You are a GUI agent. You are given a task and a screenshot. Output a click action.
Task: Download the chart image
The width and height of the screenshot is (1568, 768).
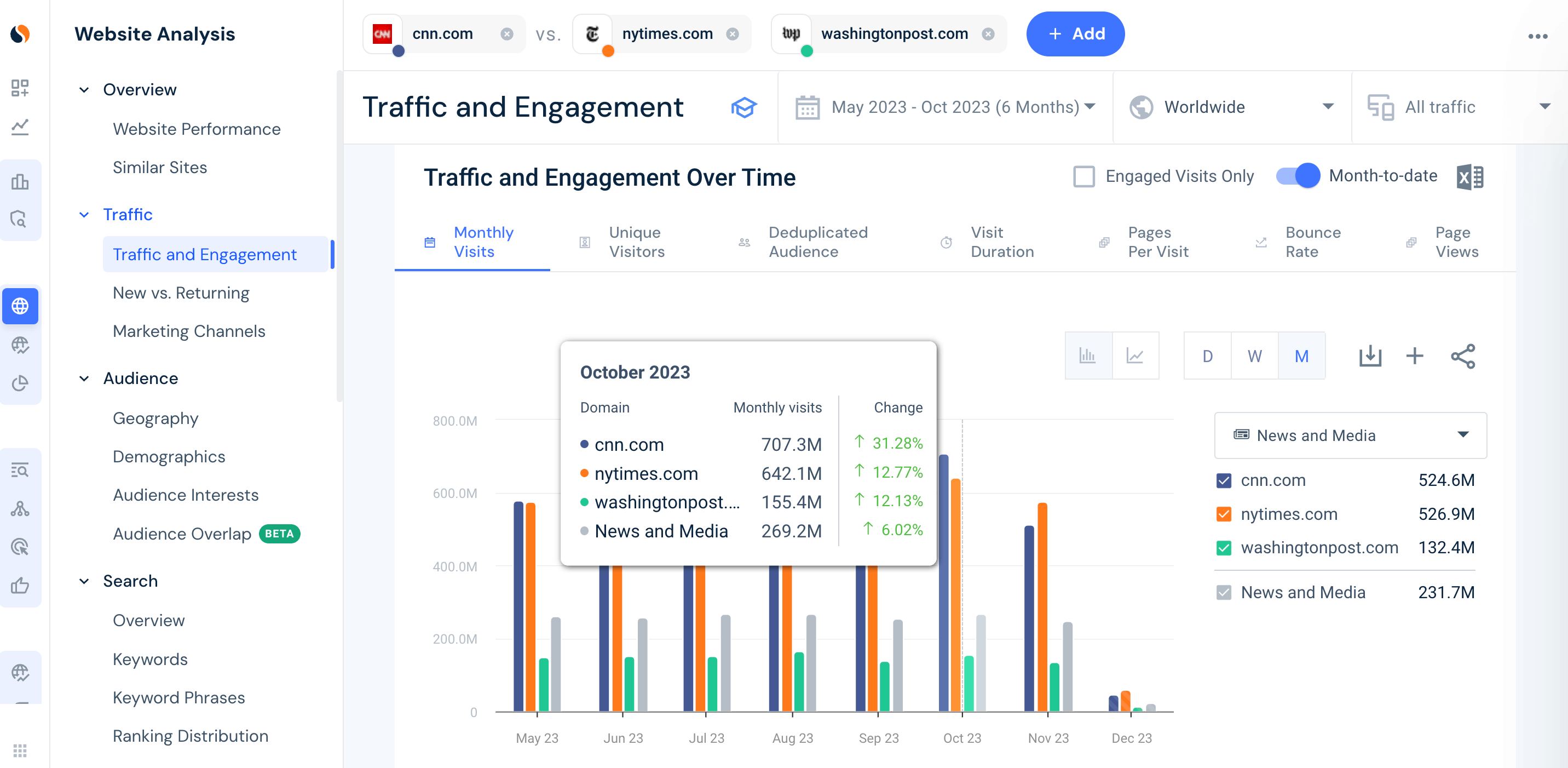pos(1370,356)
